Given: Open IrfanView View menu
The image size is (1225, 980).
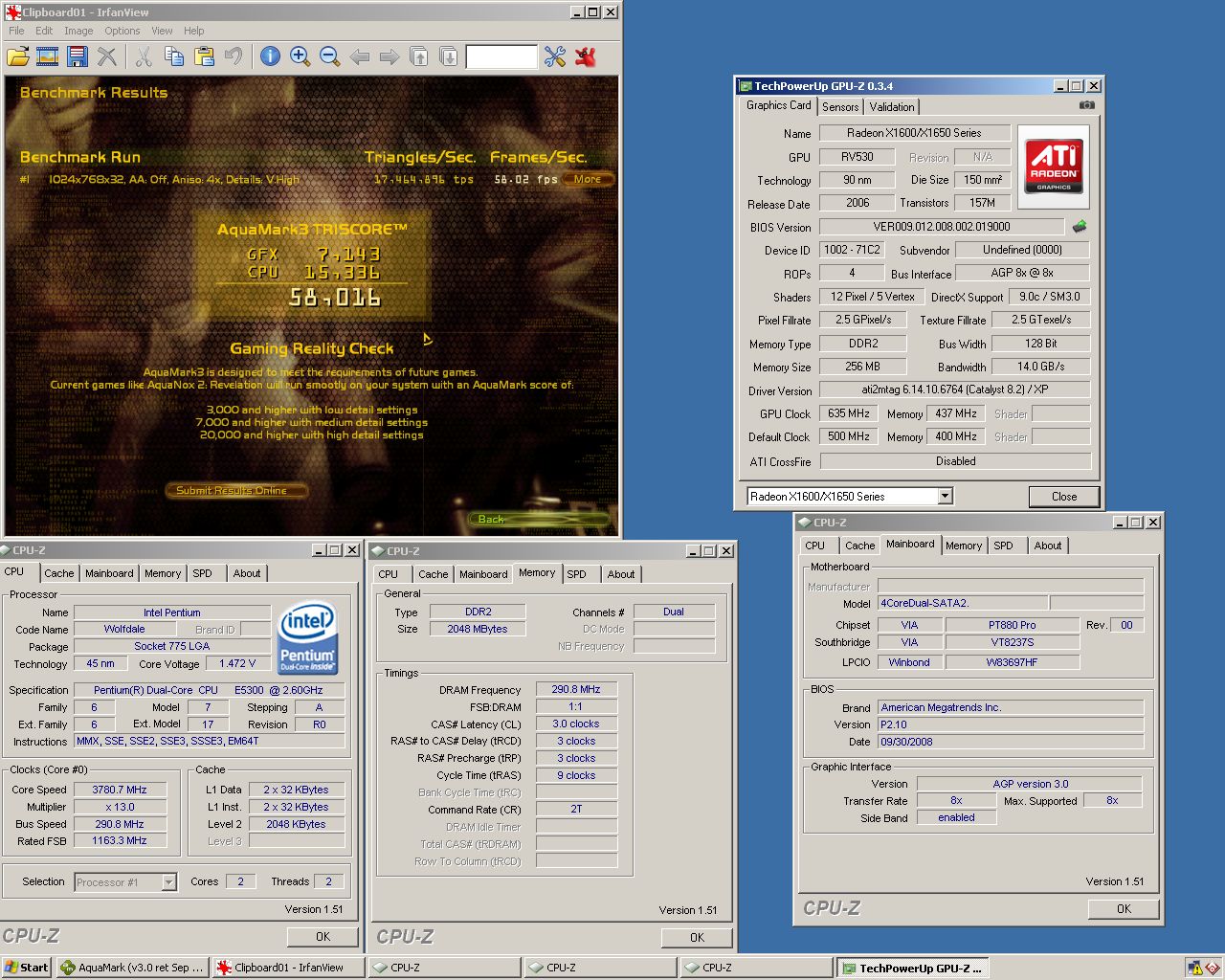Looking at the screenshot, I should tap(163, 31).
